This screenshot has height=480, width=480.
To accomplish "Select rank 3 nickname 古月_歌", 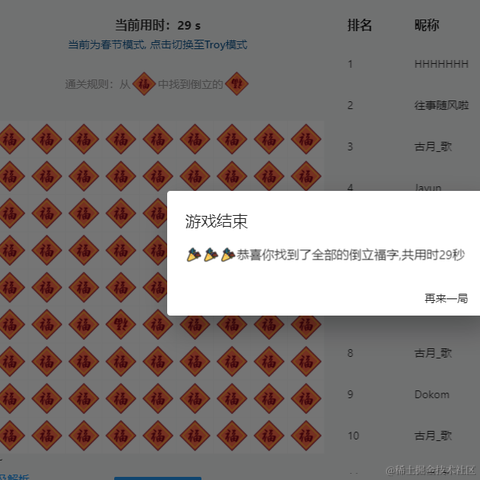I will [433, 146].
